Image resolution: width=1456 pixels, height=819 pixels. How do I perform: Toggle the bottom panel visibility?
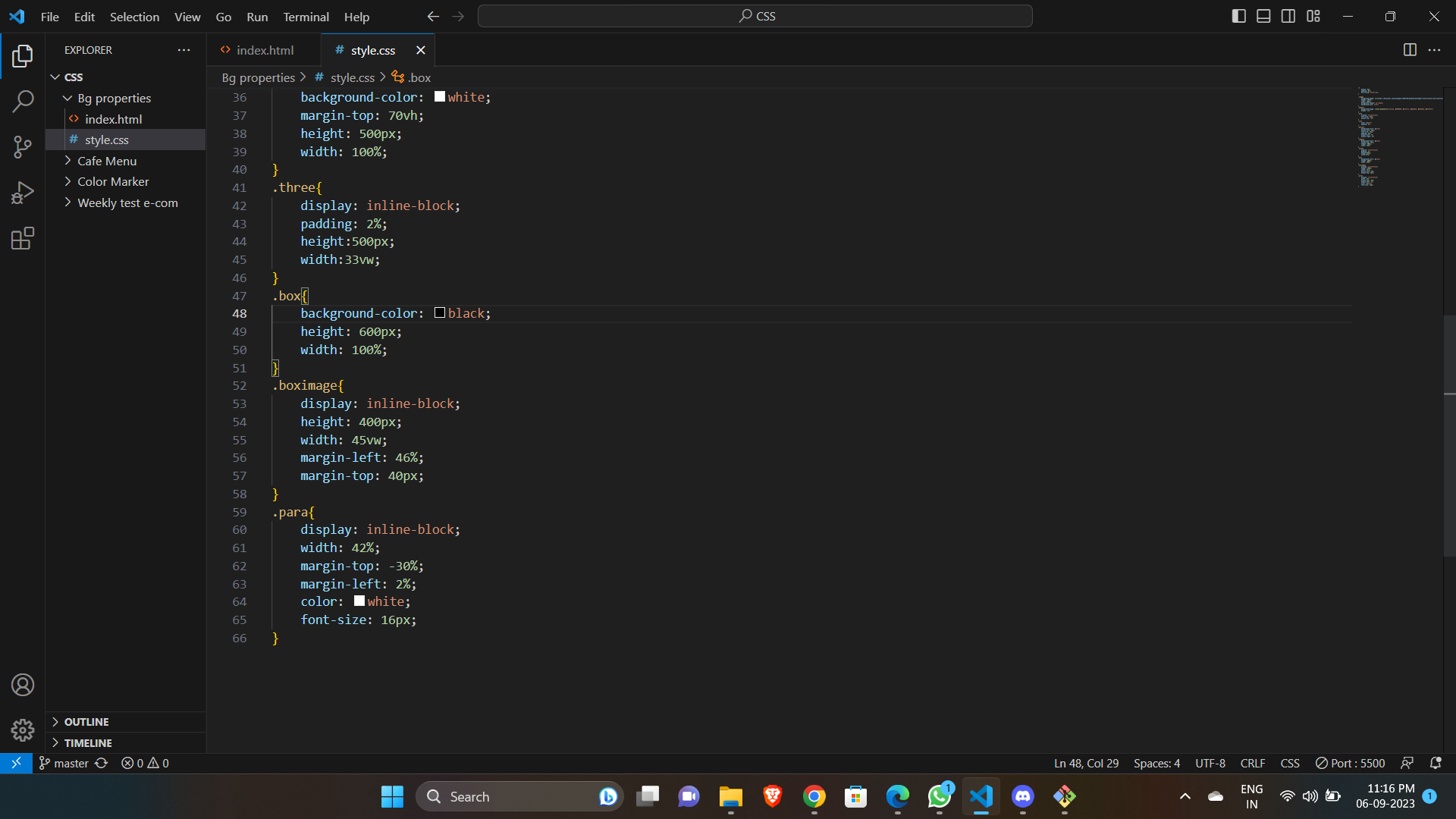[x=1263, y=15]
